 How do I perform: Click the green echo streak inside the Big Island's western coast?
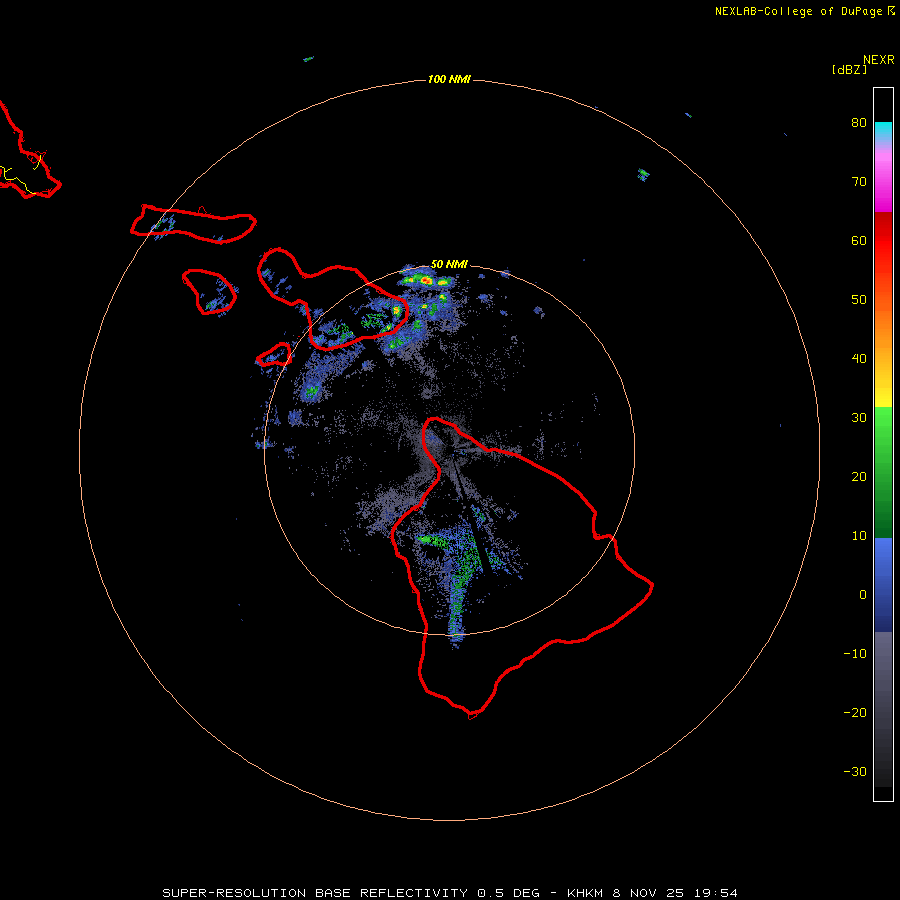click(434, 540)
